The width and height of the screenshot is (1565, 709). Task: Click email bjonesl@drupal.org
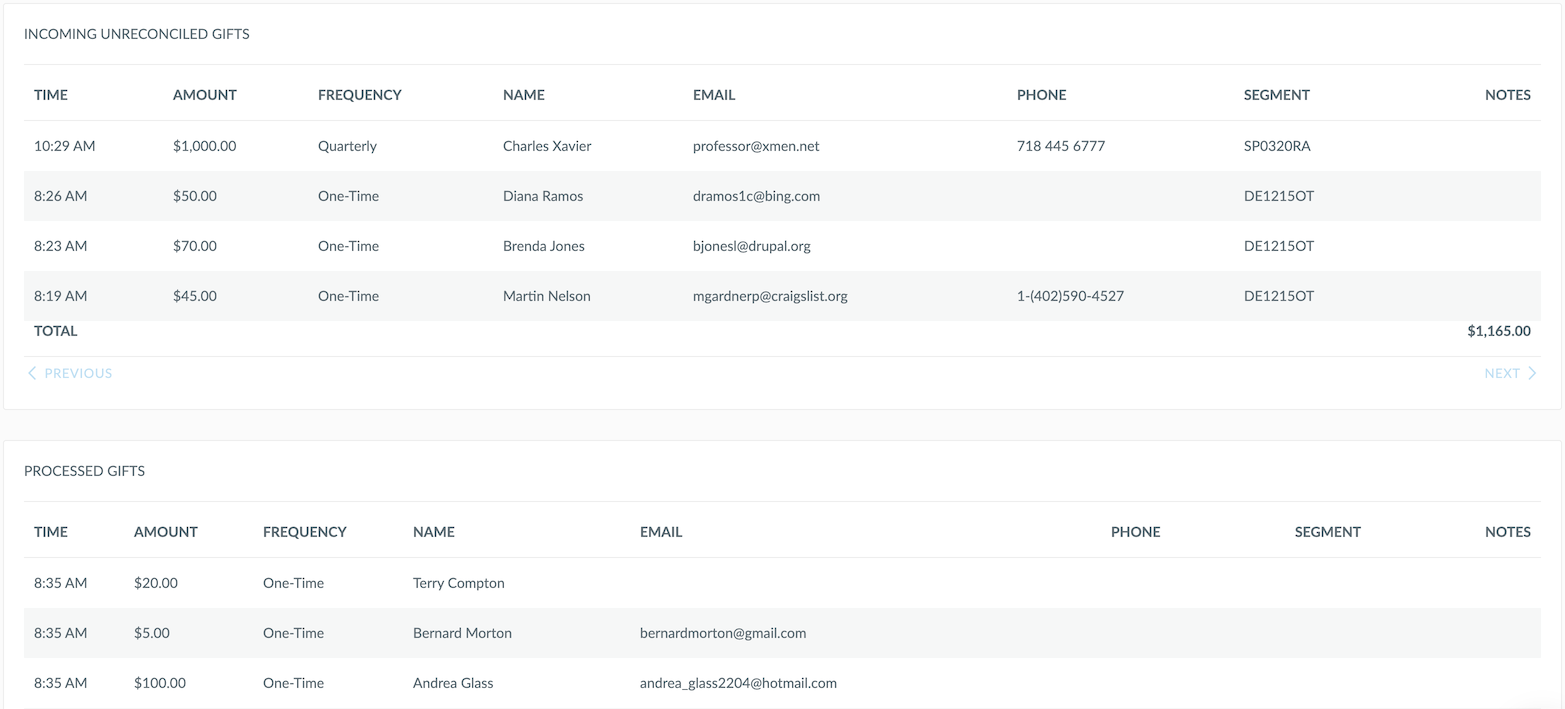pyautogui.click(x=752, y=246)
